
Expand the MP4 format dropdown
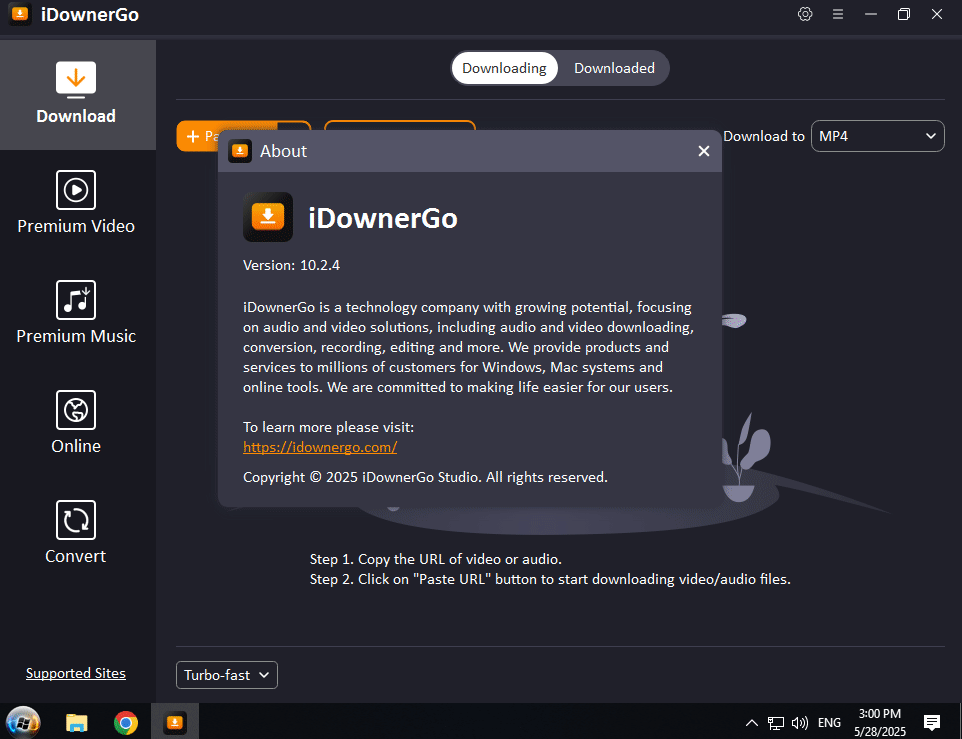[x=877, y=136]
